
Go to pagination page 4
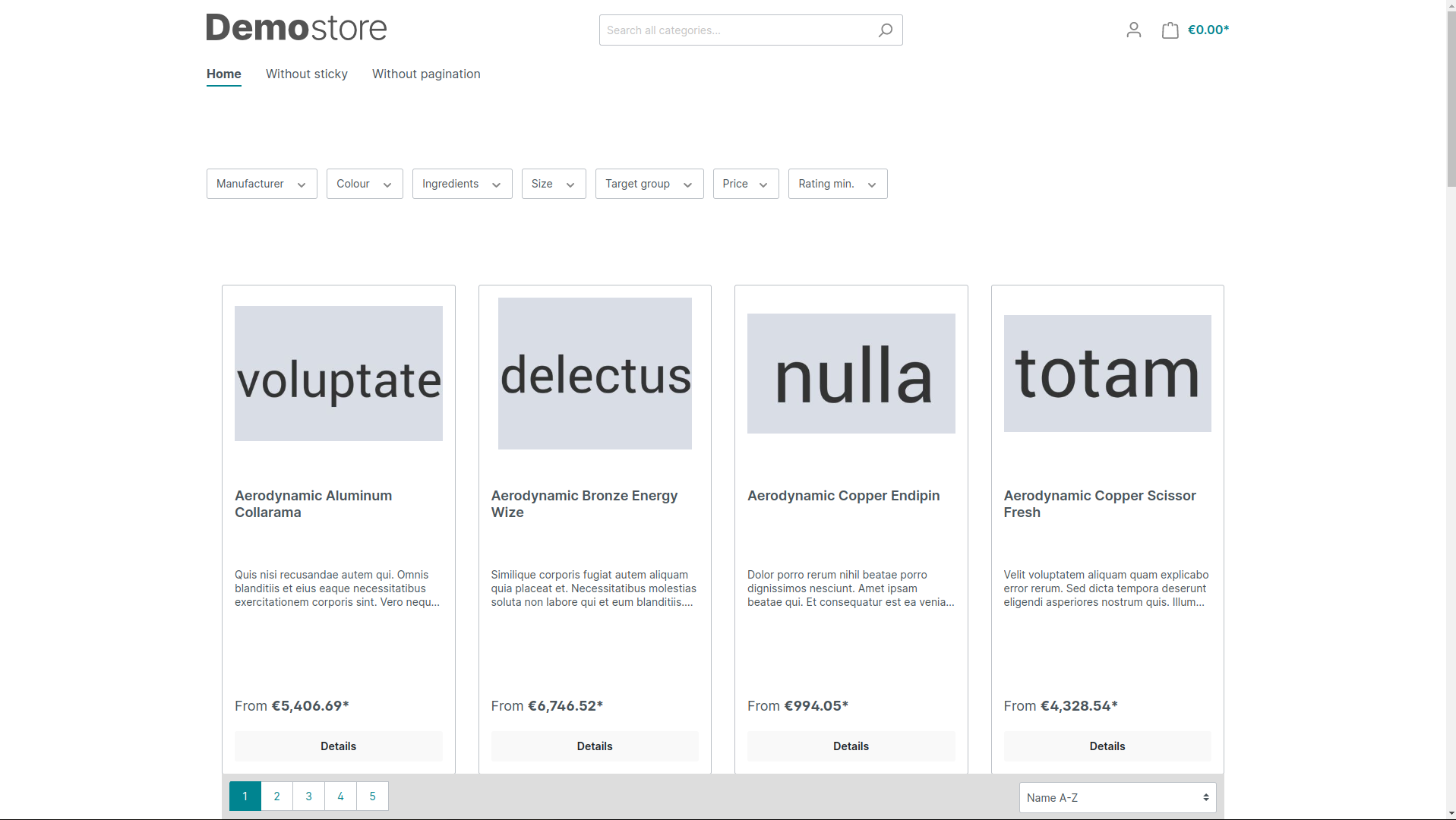pos(341,796)
